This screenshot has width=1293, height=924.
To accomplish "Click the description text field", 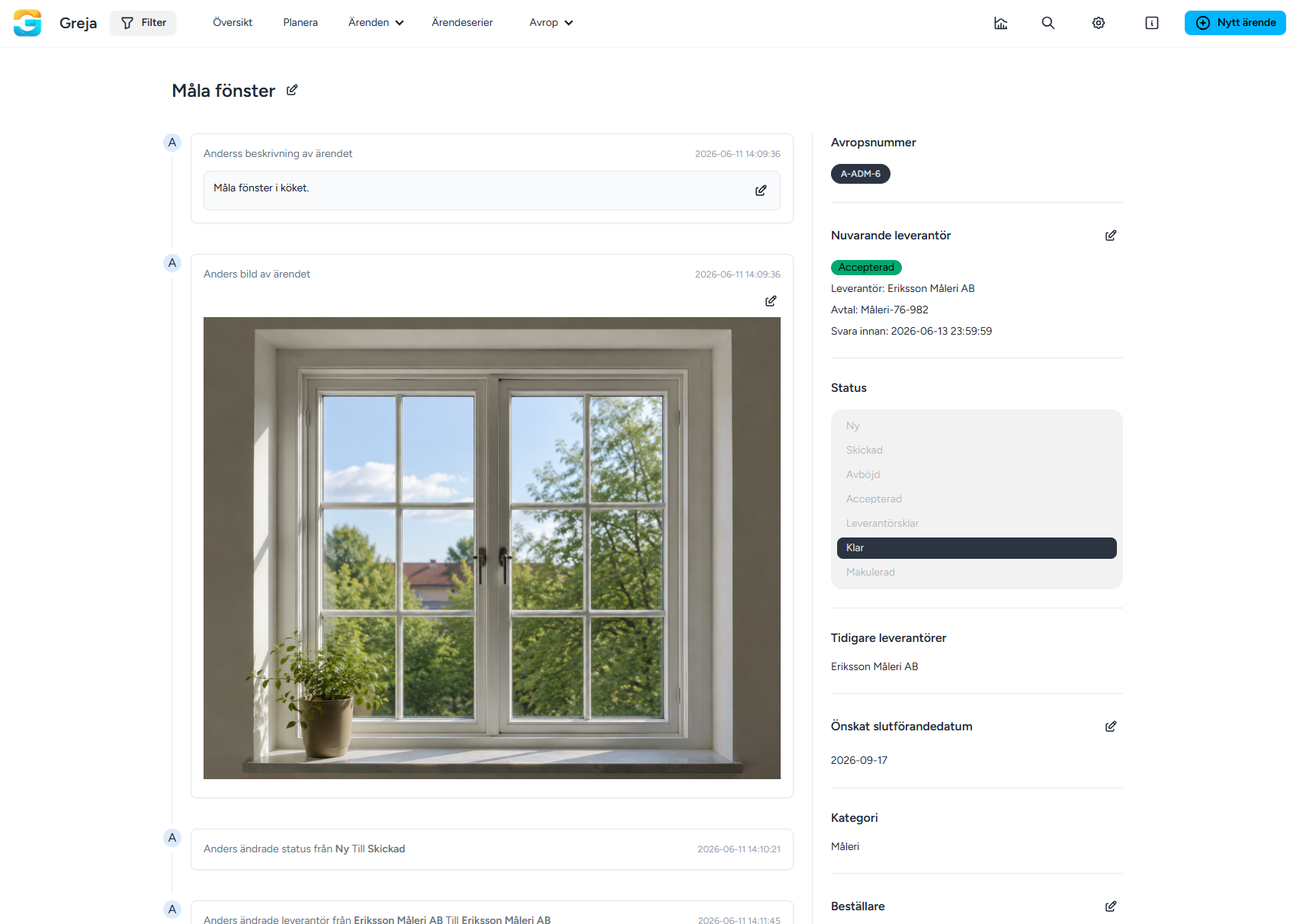I will (492, 191).
